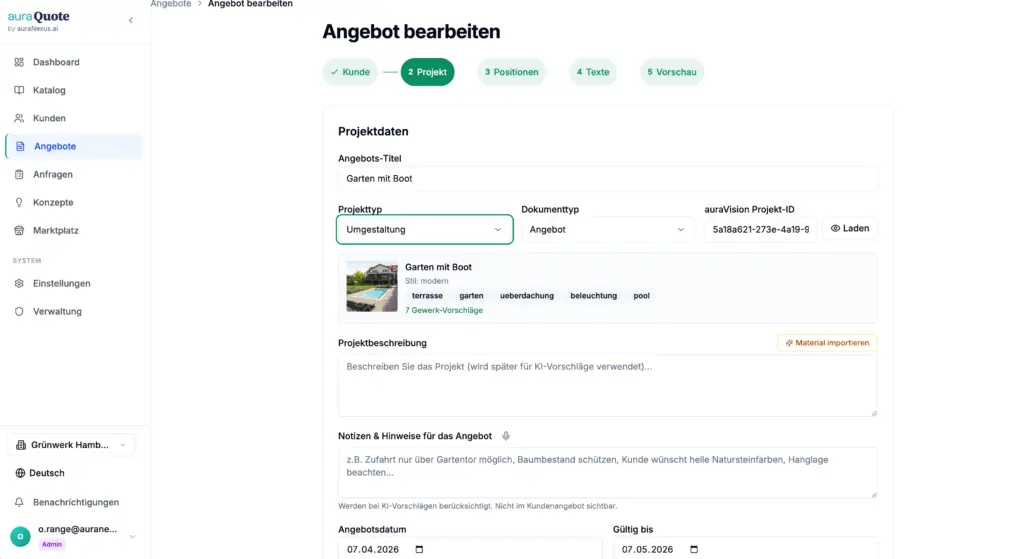Click the Gültig bis date field
The image size is (1024, 559).
(744, 549)
